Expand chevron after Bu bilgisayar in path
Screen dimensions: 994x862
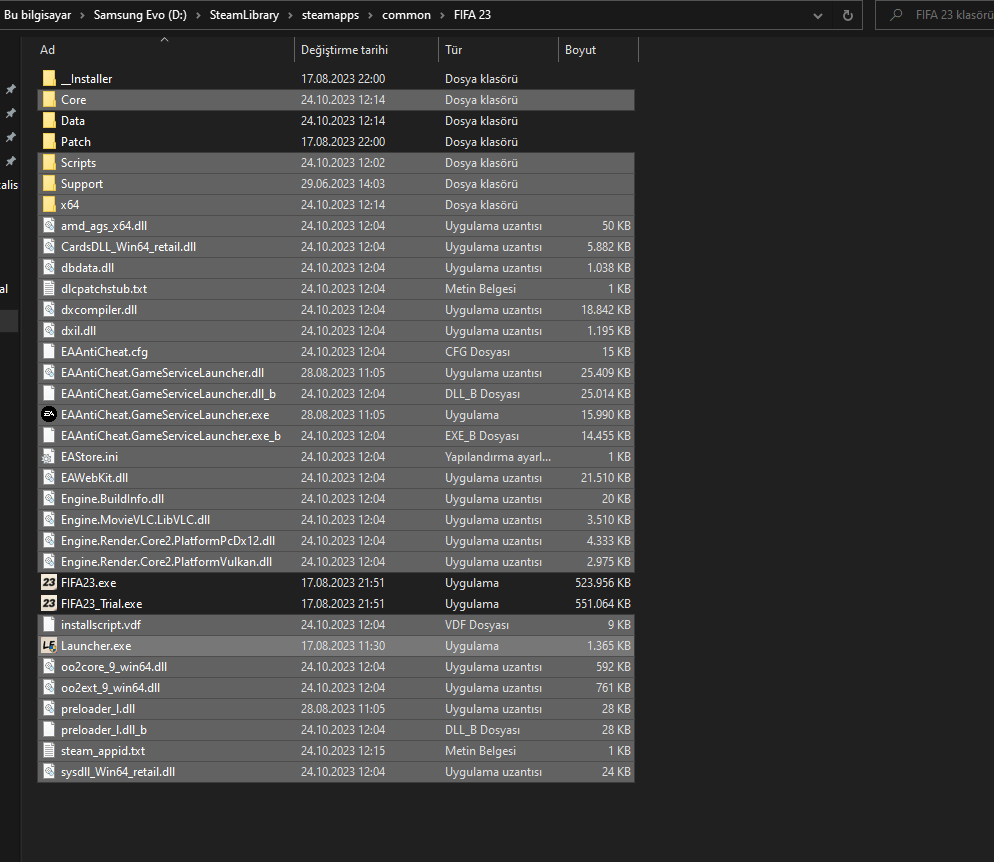pos(82,15)
